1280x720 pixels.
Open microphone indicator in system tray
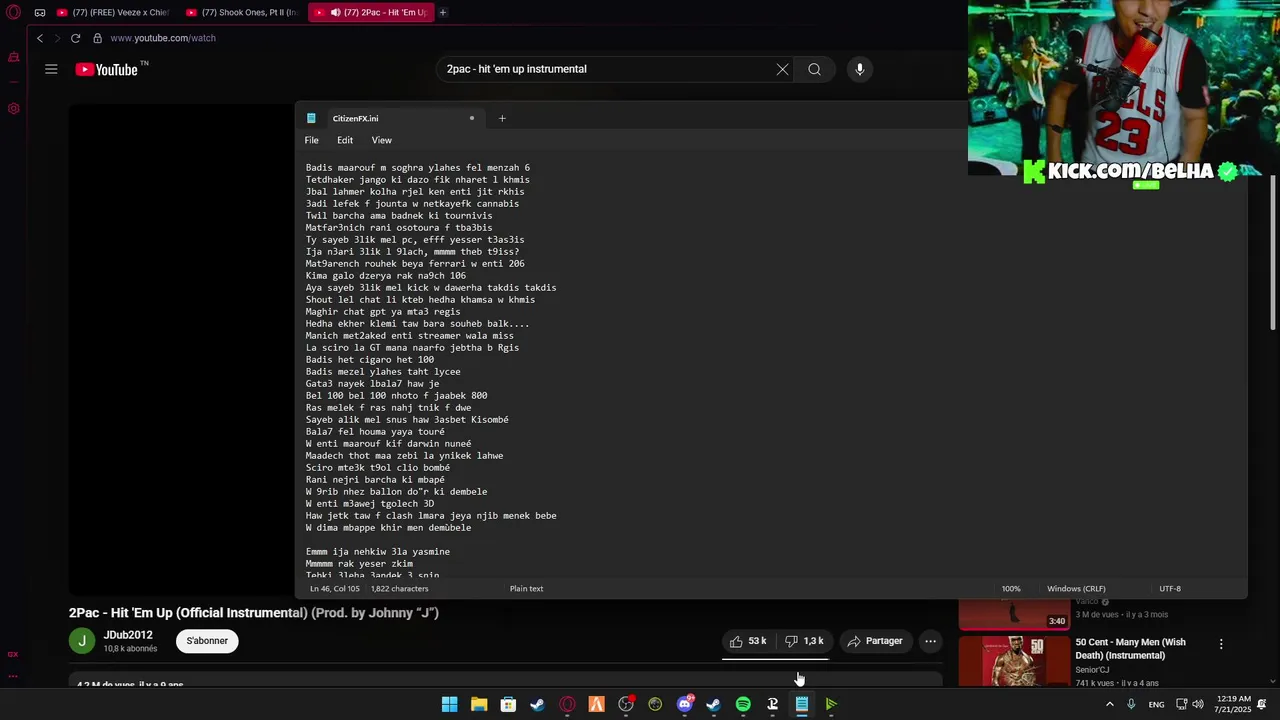(x=1131, y=704)
